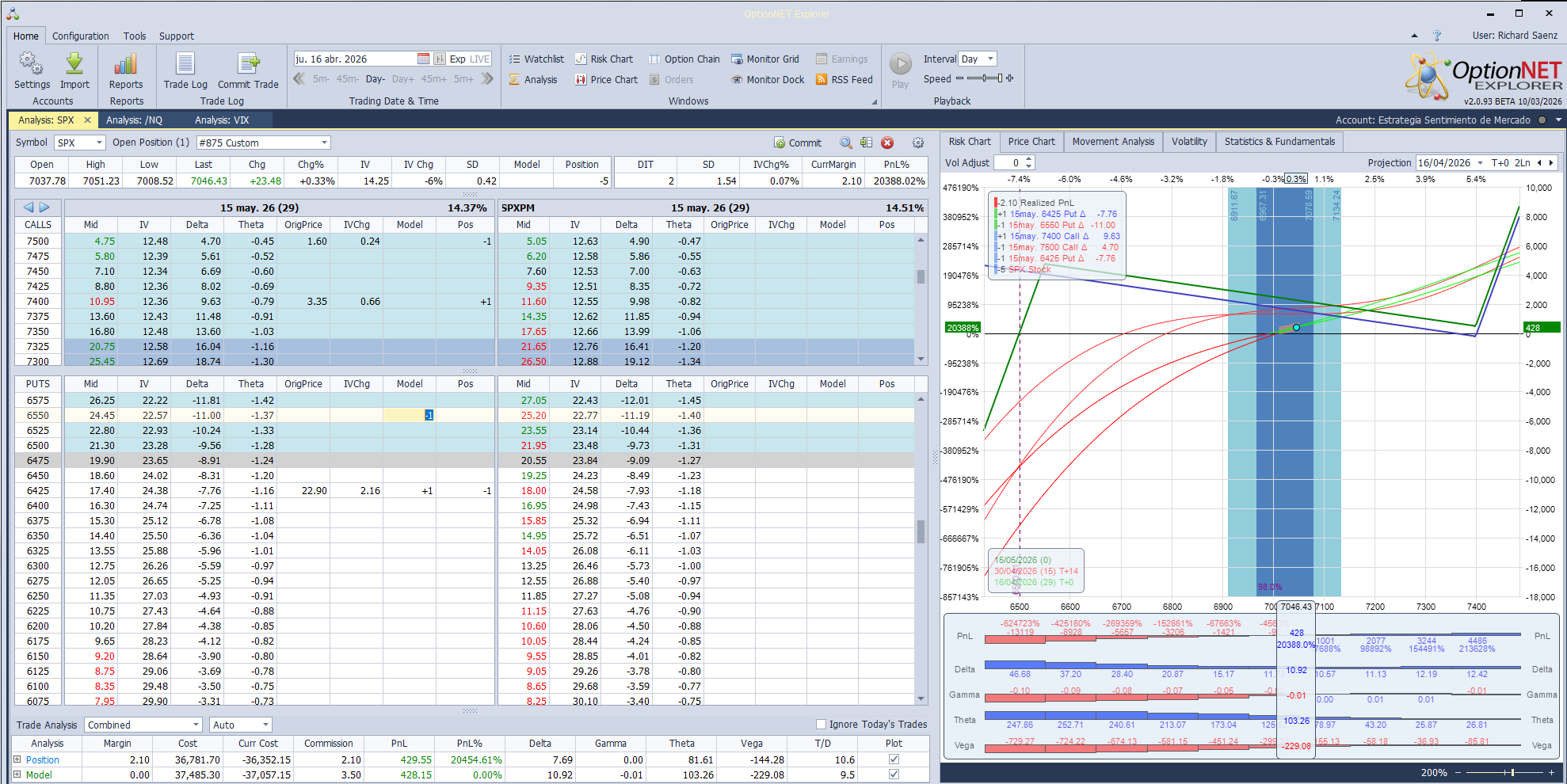Screen dimensions: 1567x784
Task: Open the Settings gear in Accounts
Action: [x=32, y=64]
